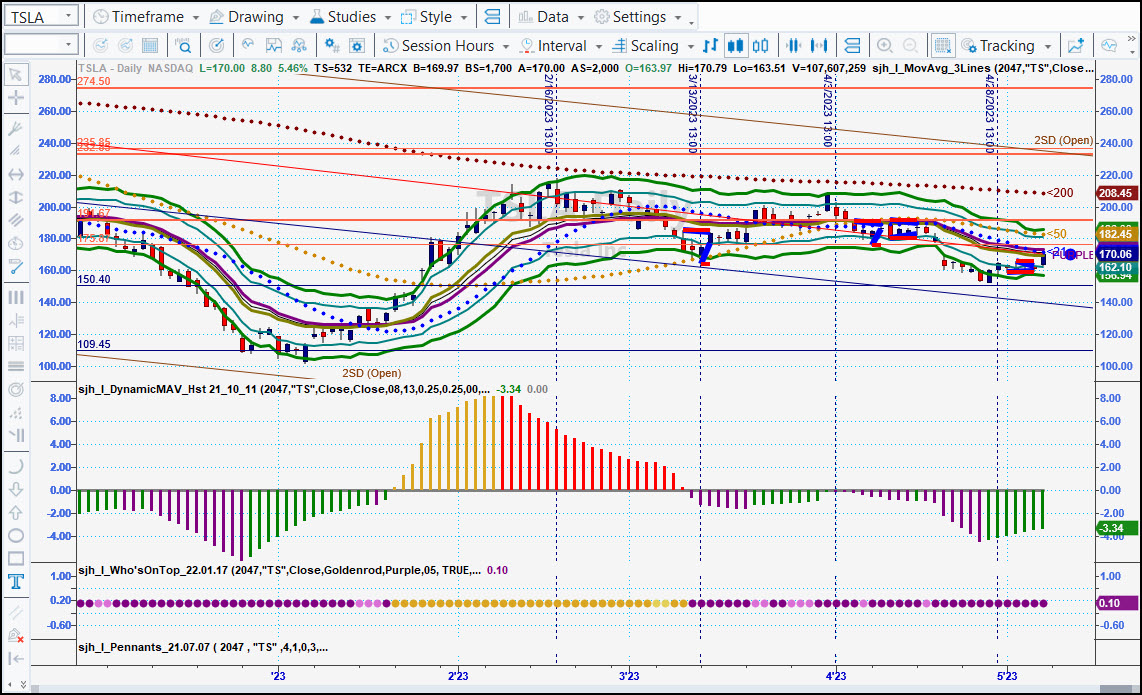Image resolution: width=1142 pixels, height=695 pixels.
Task: Click the radar target icon in toolbar
Action: point(216,46)
